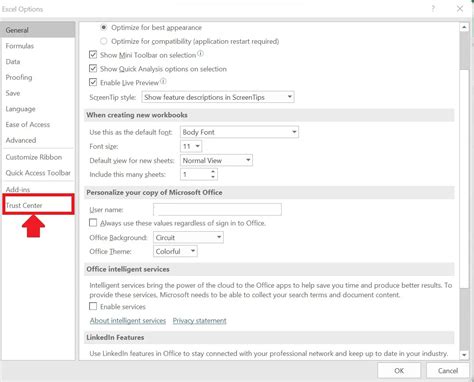The image size is (474, 382).
Task: Click the Include this many sheets field
Action: click(195, 174)
